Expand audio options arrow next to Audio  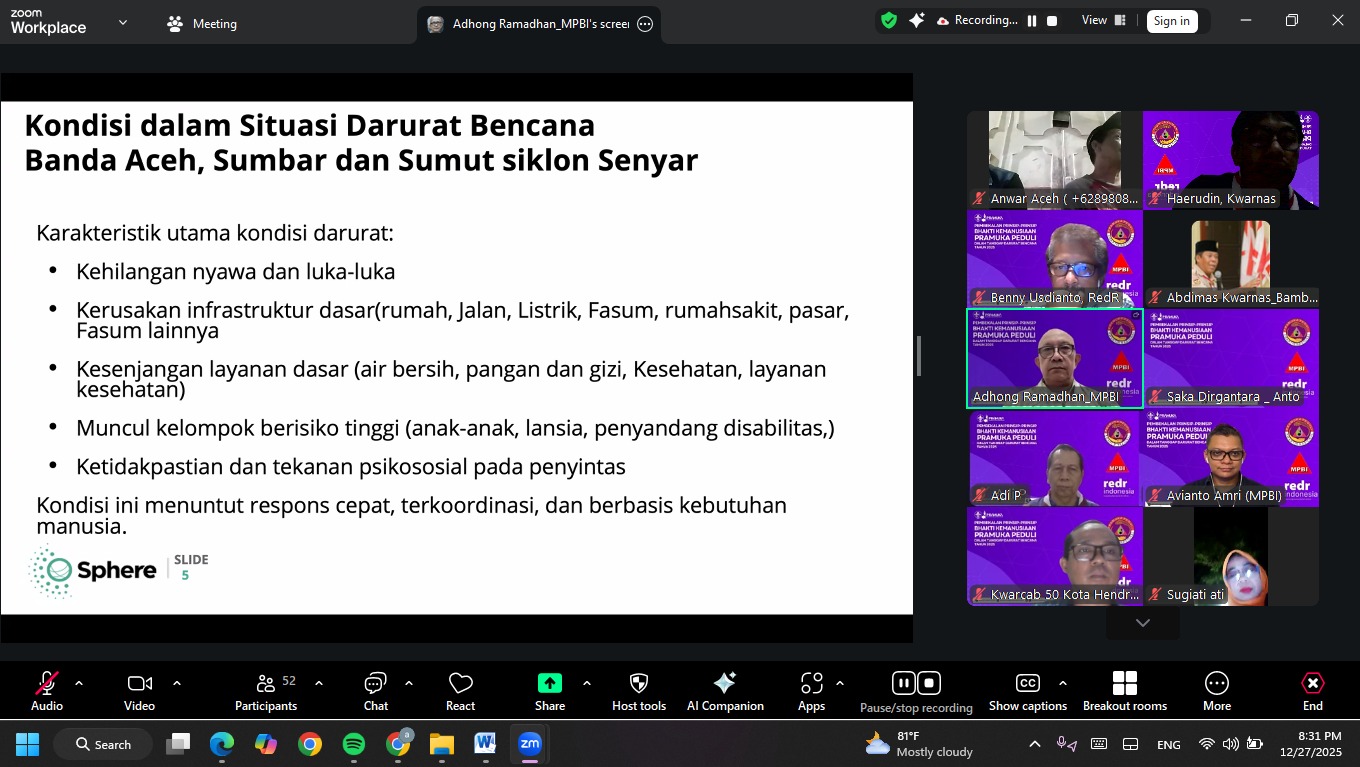[x=79, y=683]
